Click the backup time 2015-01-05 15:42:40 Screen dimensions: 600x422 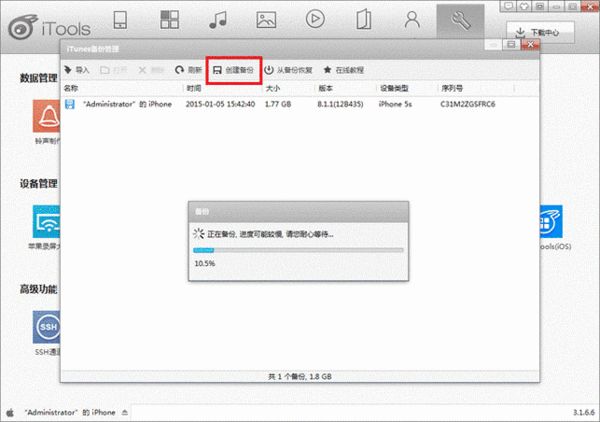pos(220,104)
